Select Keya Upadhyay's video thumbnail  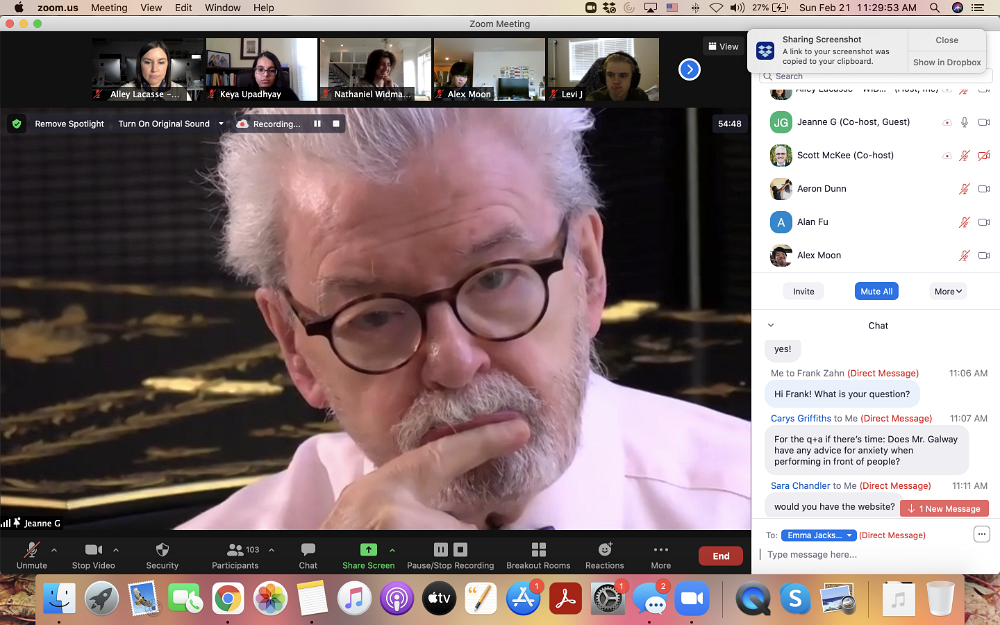[x=261, y=69]
